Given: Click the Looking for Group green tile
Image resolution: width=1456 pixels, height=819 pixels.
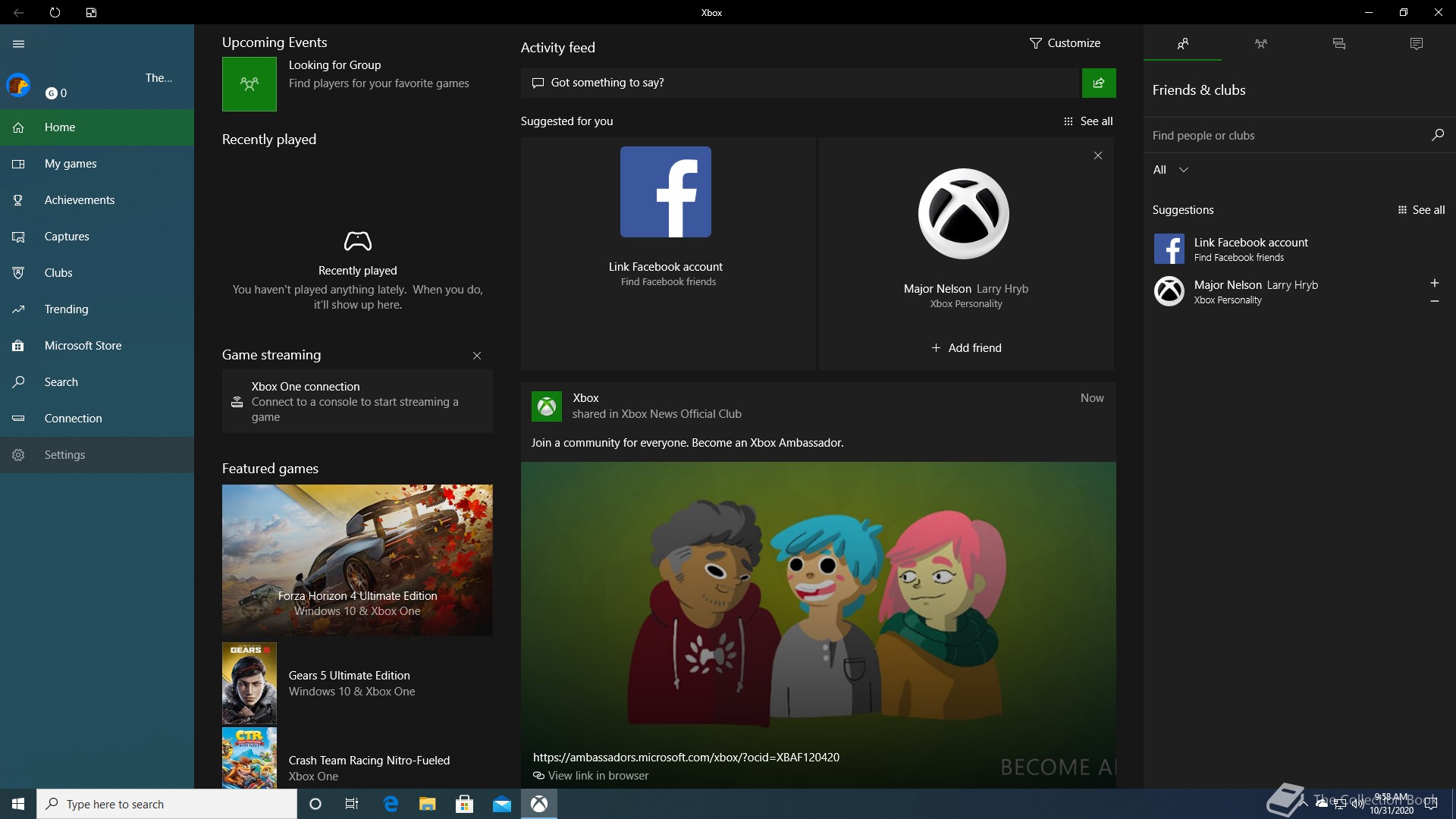Looking at the screenshot, I should pyautogui.click(x=249, y=84).
